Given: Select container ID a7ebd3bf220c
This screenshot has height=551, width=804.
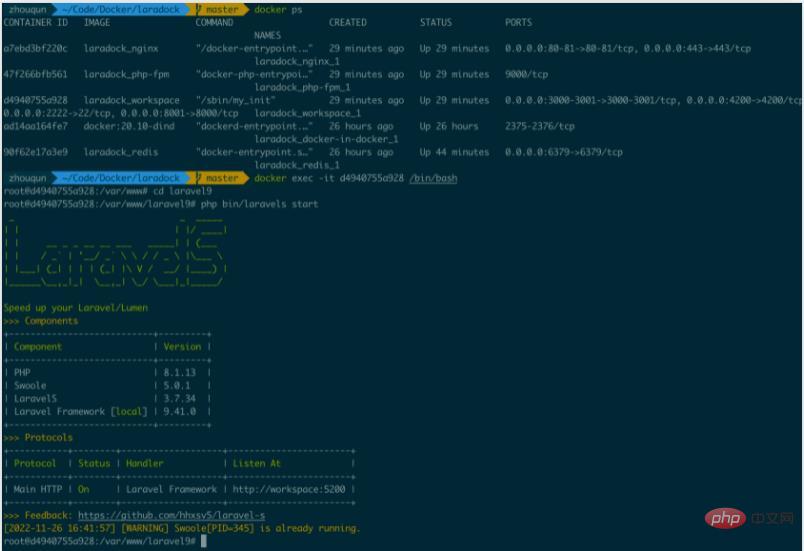Looking at the screenshot, I should pos(35,49).
